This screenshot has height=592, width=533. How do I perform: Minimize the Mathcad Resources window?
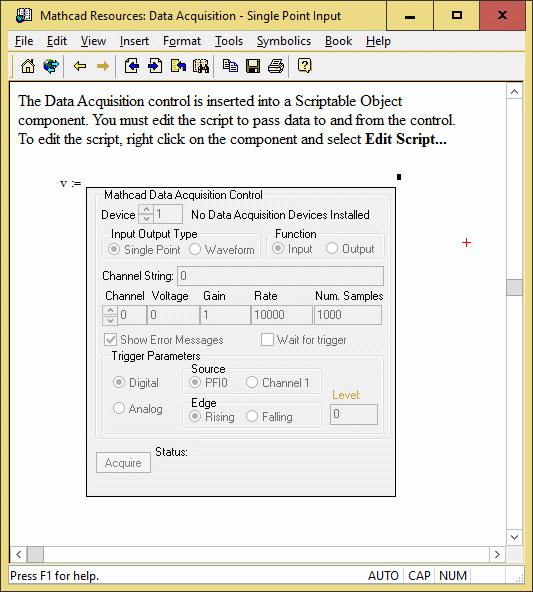point(410,16)
